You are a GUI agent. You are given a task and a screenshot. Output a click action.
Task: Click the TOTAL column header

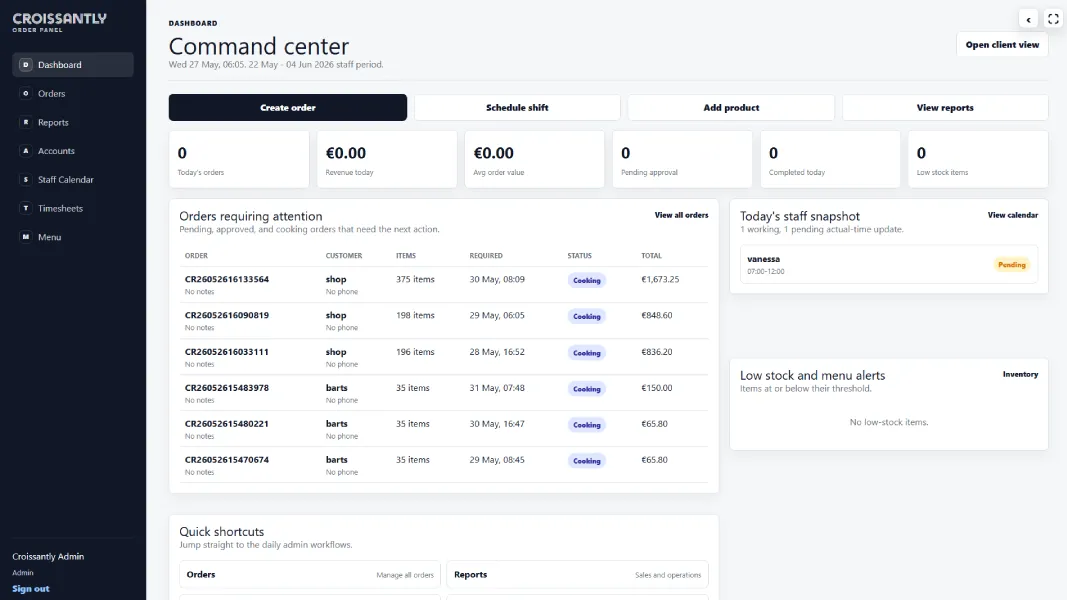(651, 256)
